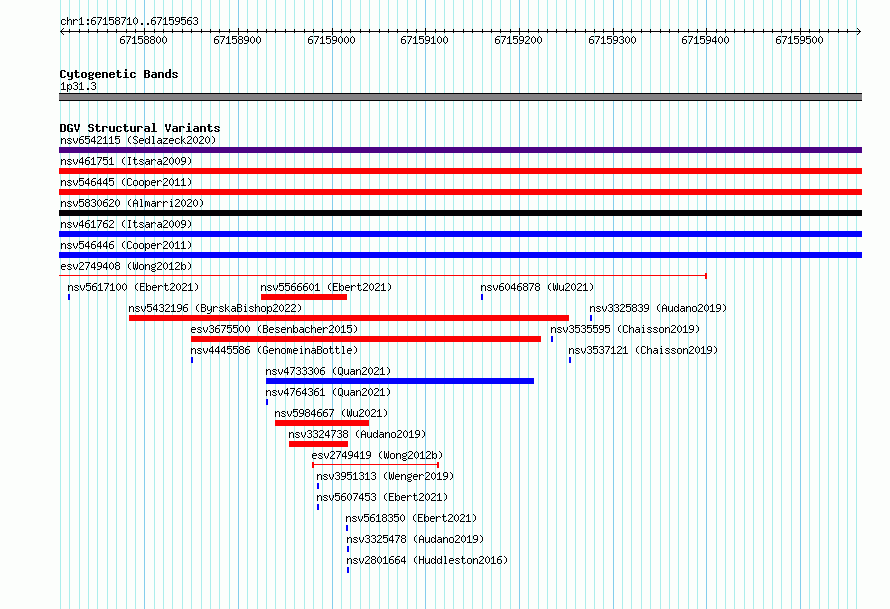Click ruler position 67158800

[144, 40]
